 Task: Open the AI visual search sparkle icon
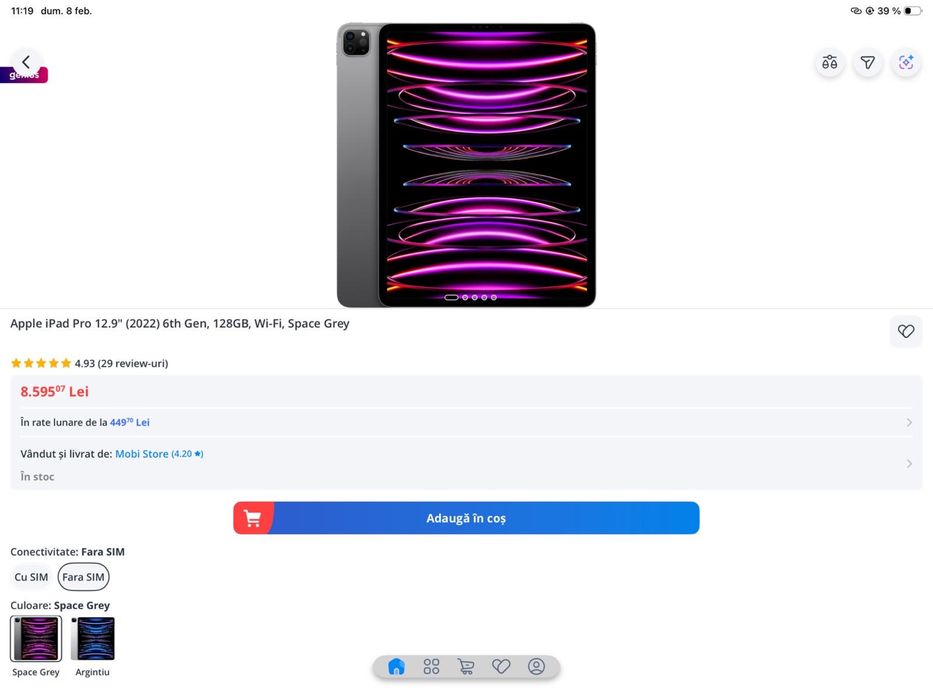906,62
